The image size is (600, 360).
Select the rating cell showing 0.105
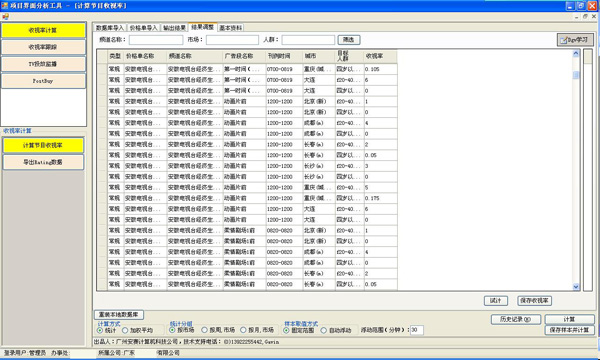pyautogui.click(x=380, y=69)
